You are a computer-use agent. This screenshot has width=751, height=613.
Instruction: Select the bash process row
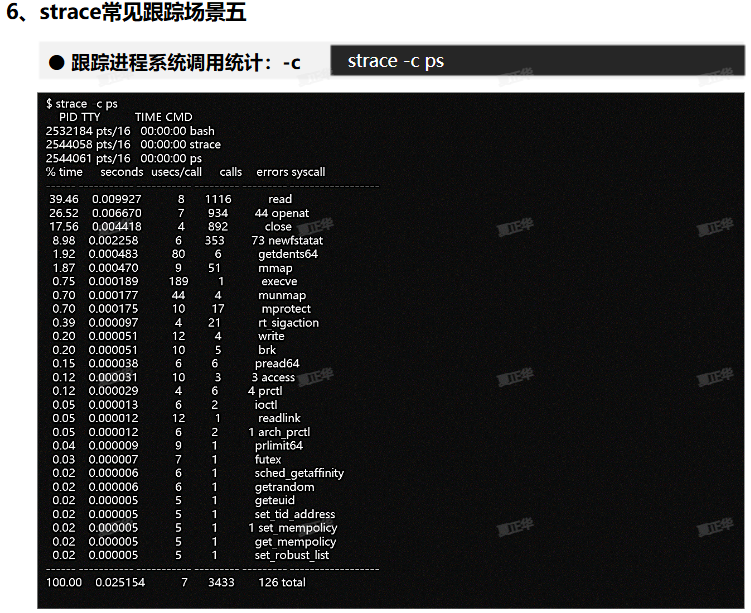pos(130,131)
